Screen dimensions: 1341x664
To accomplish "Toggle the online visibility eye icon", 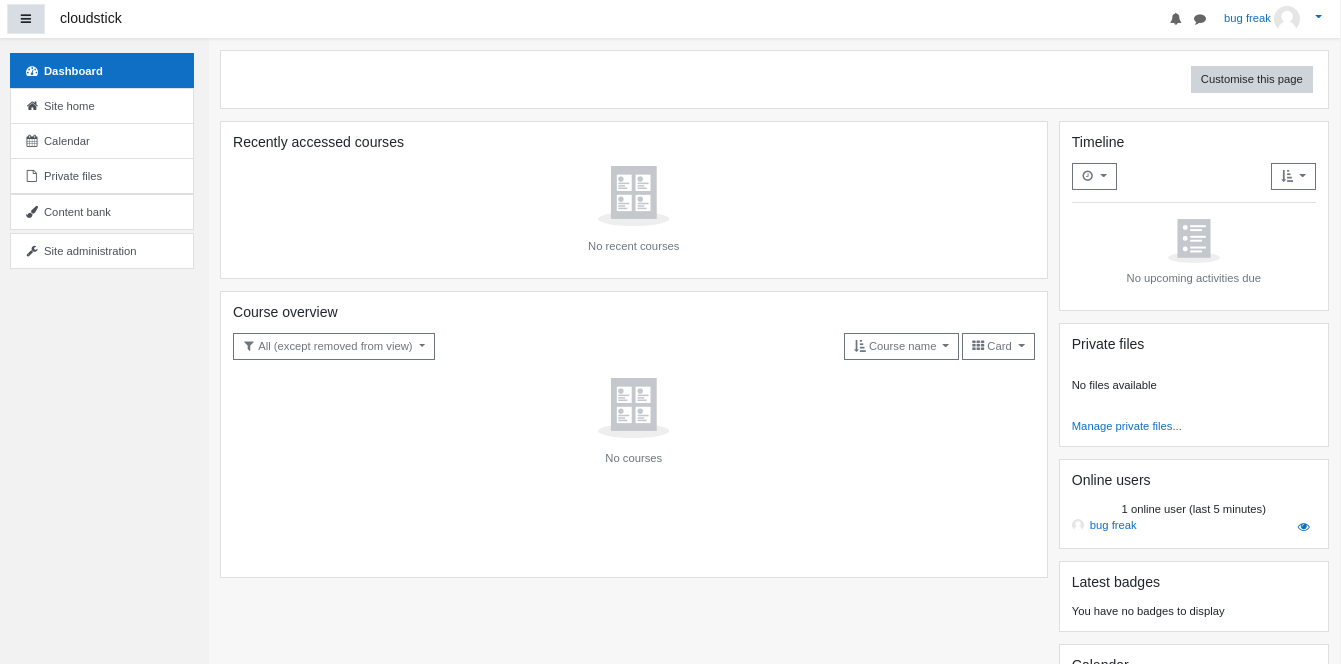I will (1303, 527).
